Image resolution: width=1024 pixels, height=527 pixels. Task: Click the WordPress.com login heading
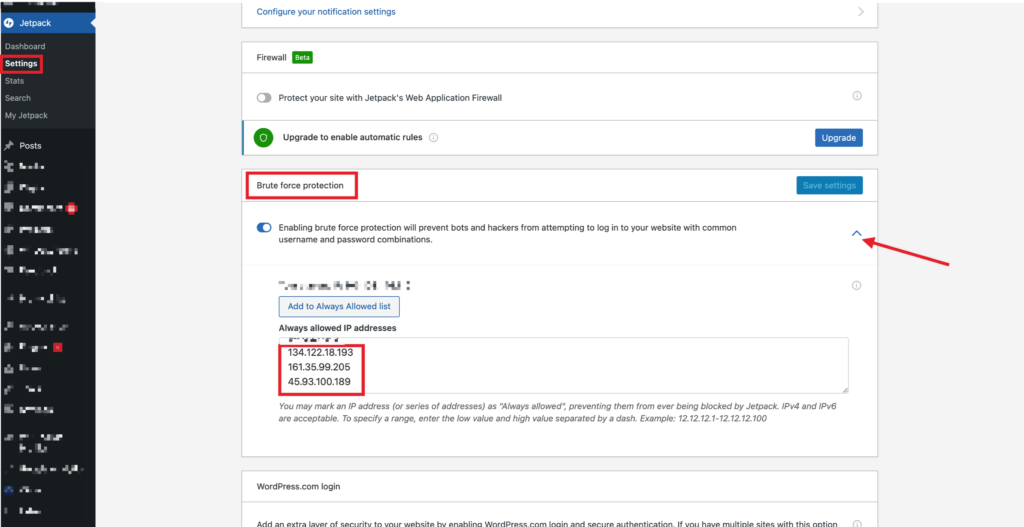(298, 487)
